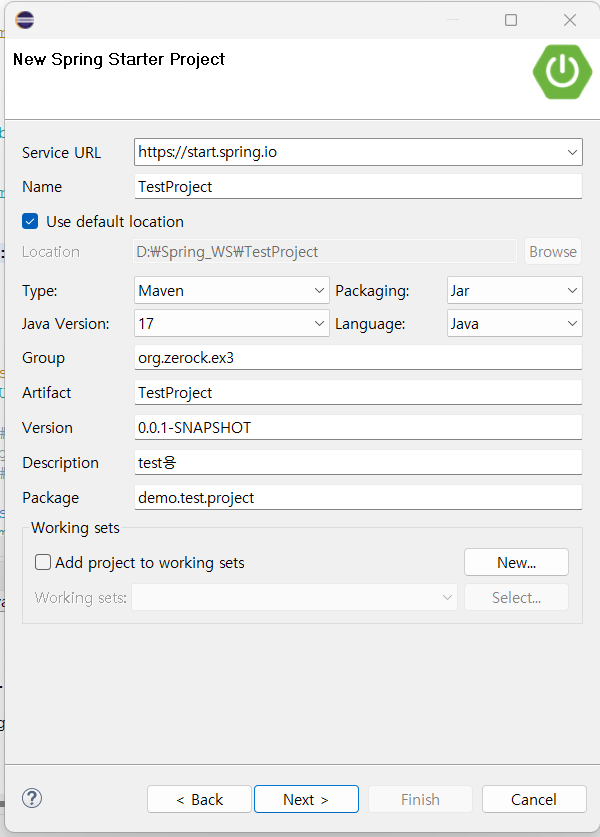Click the Group field org.zerock.ex3

coord(358,358)
